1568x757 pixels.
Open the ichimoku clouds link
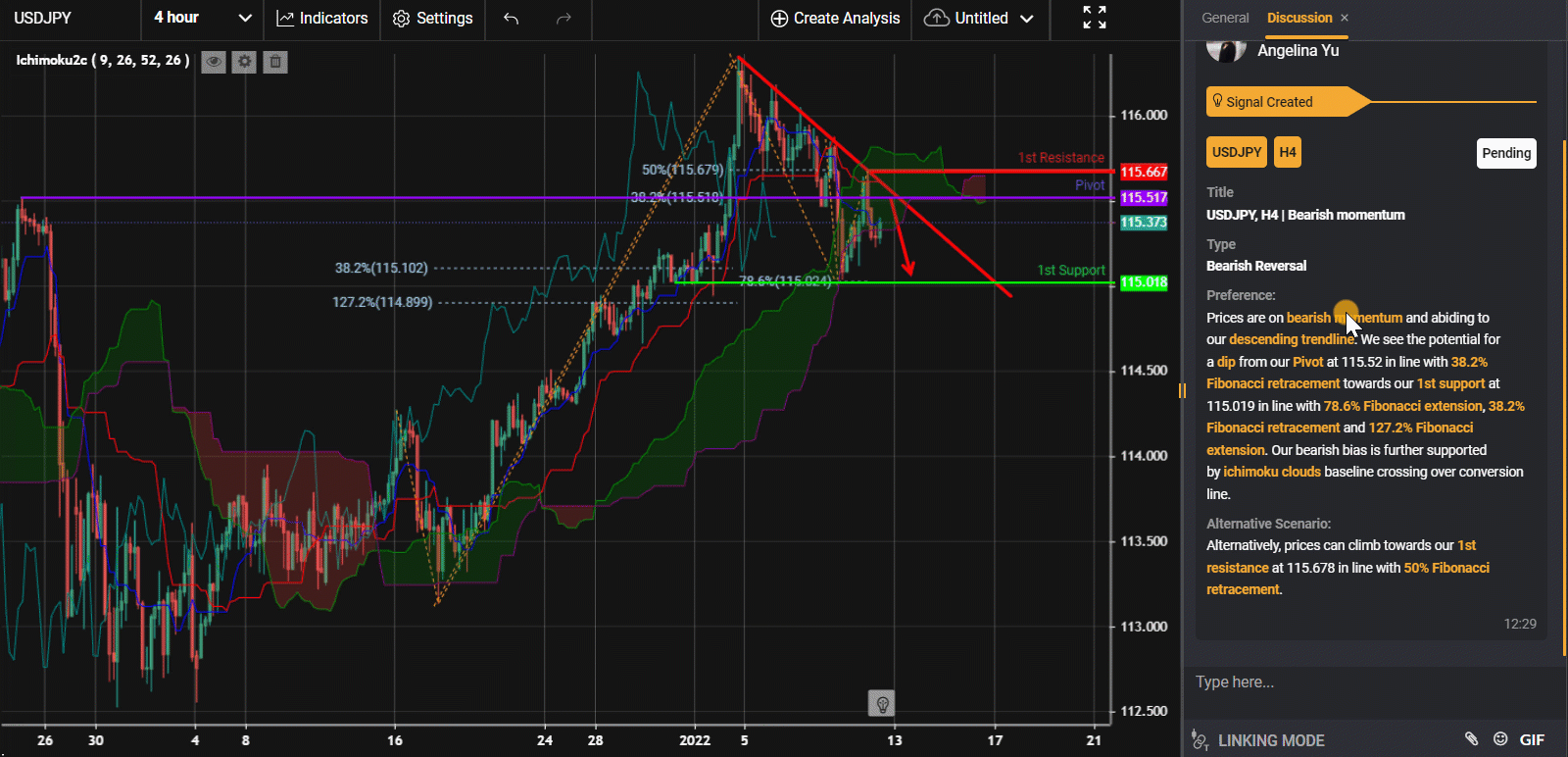click(x=1272, y=472)
